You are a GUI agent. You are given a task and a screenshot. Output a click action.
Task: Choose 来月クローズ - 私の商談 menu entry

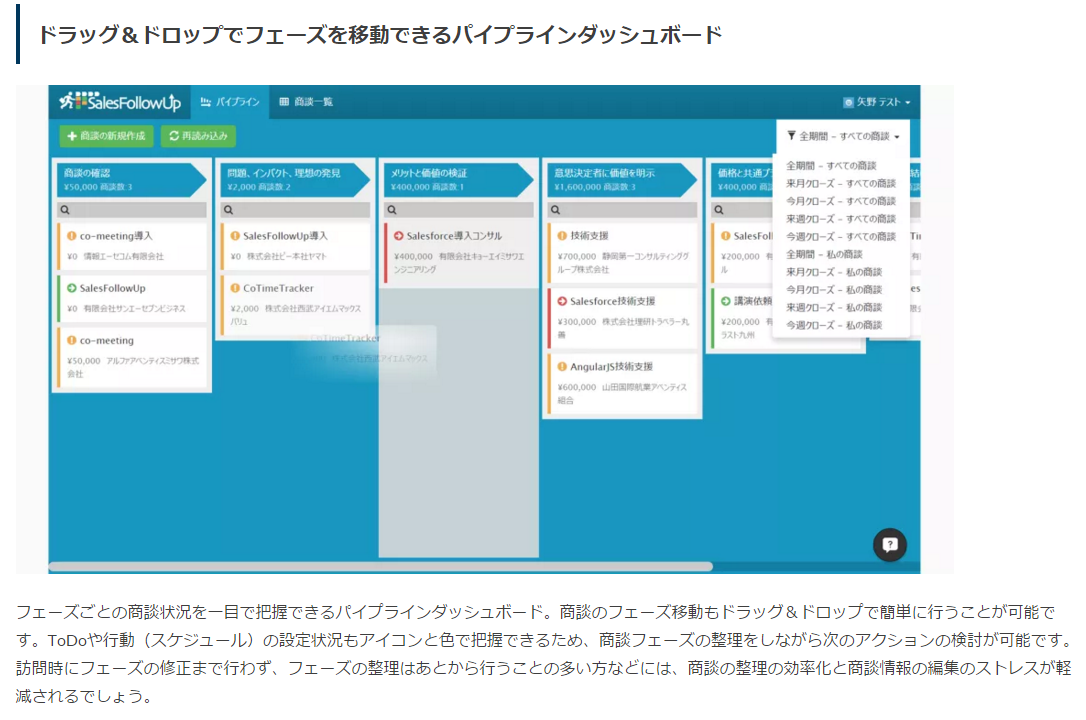point(834,272)
